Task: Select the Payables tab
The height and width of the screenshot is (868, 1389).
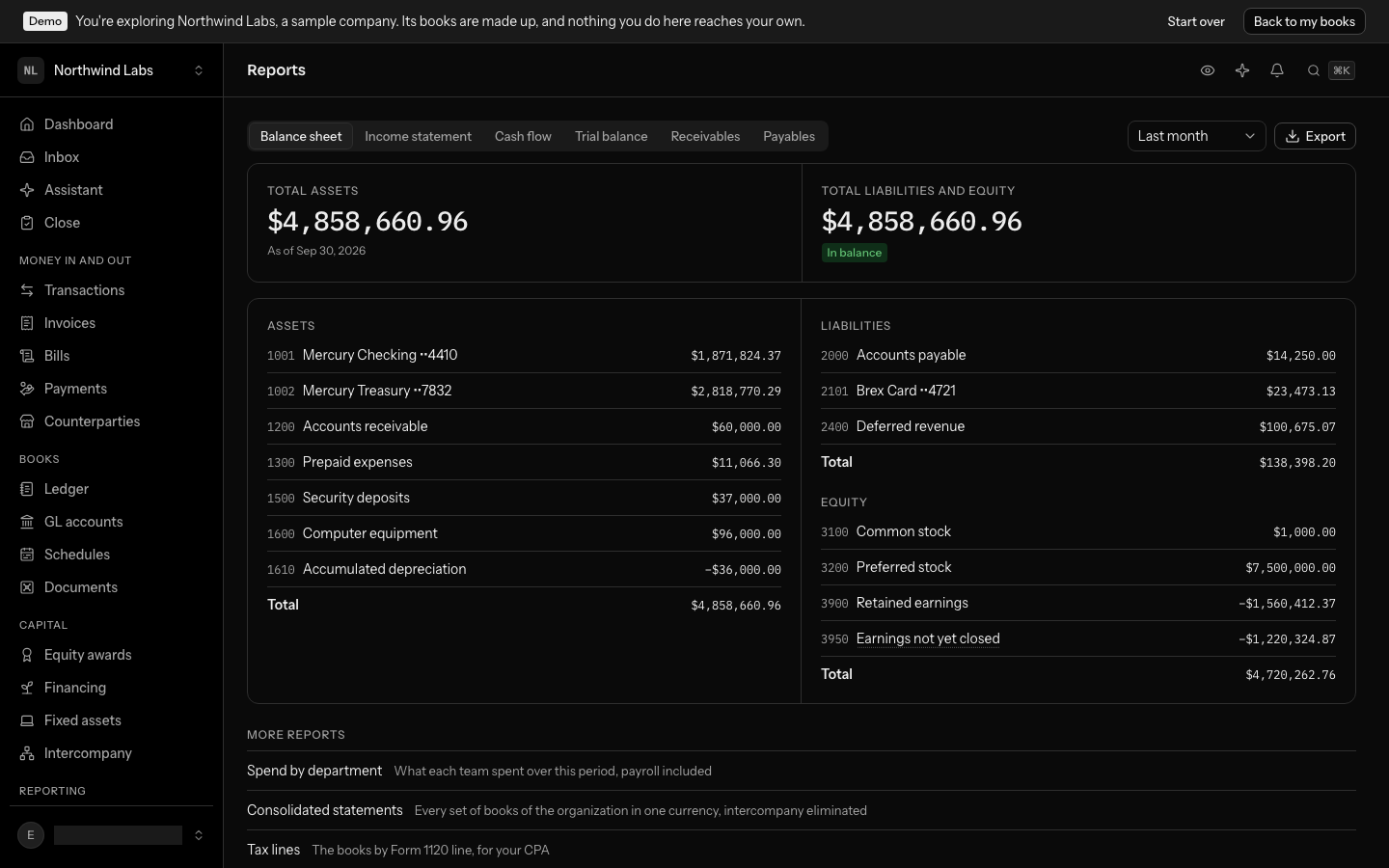Action: (x=789, y=136)
